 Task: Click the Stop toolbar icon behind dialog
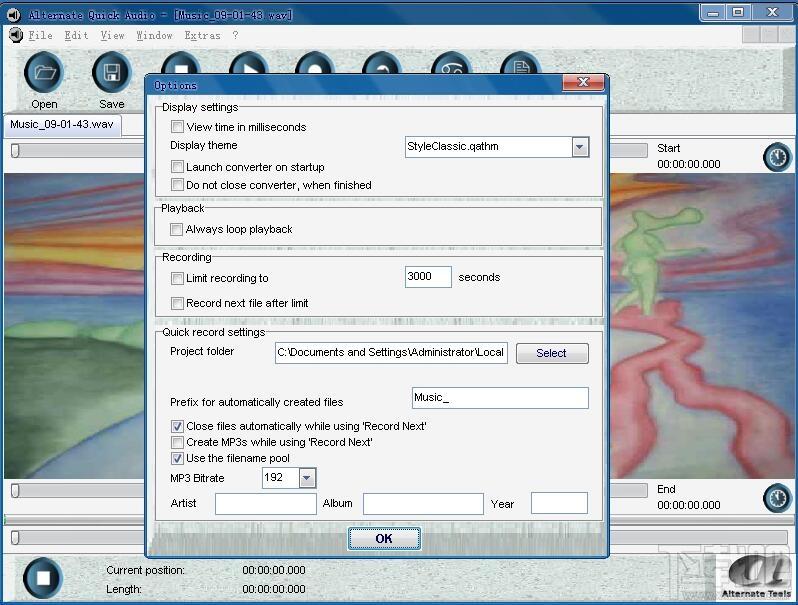tap(181, 64)
